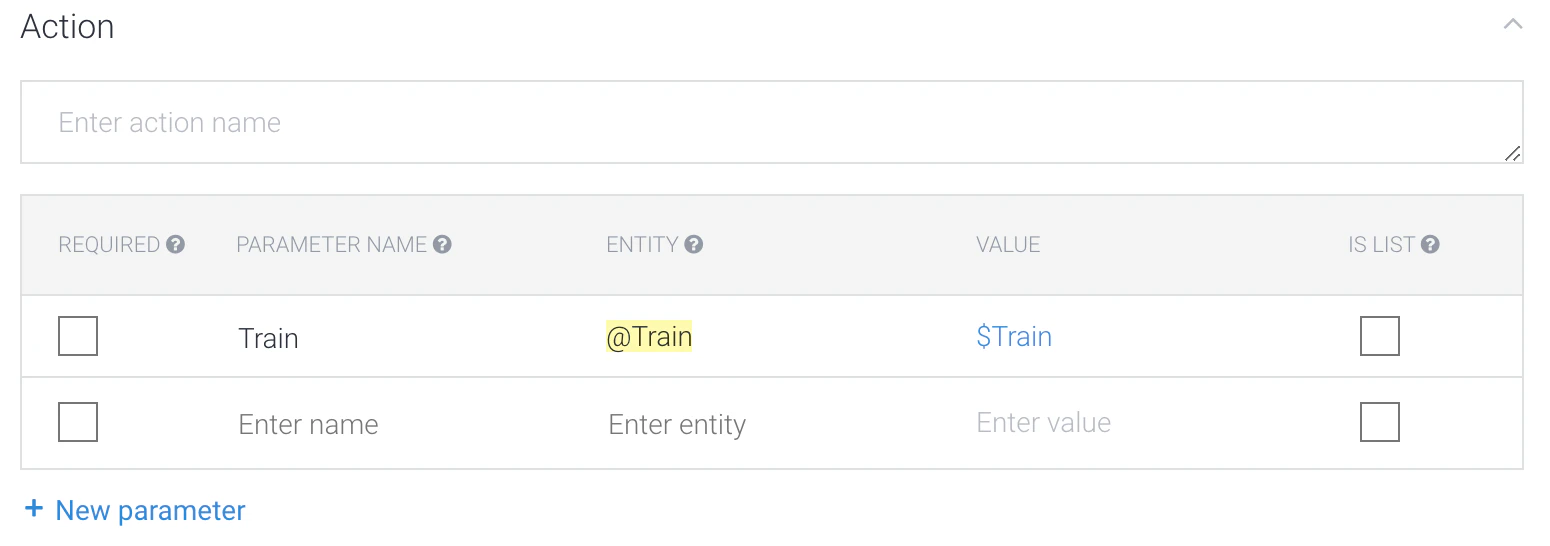Enable Is List for Train parameter
1550x546 pixels.
point(1380,336)
